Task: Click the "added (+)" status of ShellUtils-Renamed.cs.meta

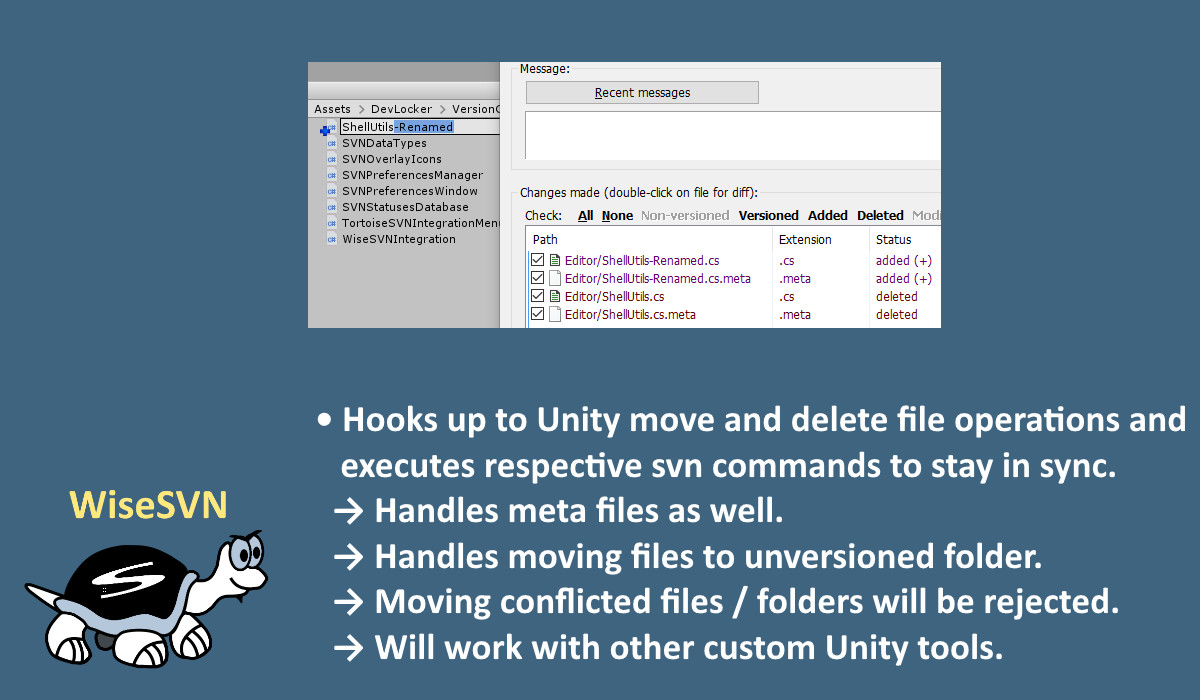Action: click(x=904, y=279)
